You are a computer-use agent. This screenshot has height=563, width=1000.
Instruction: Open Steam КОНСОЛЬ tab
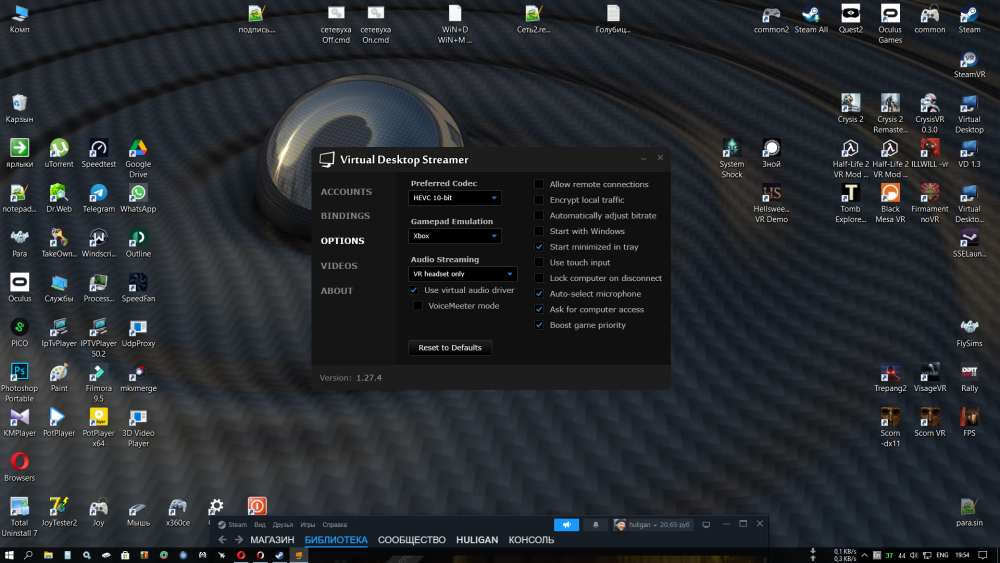click(x=531, y=540)
